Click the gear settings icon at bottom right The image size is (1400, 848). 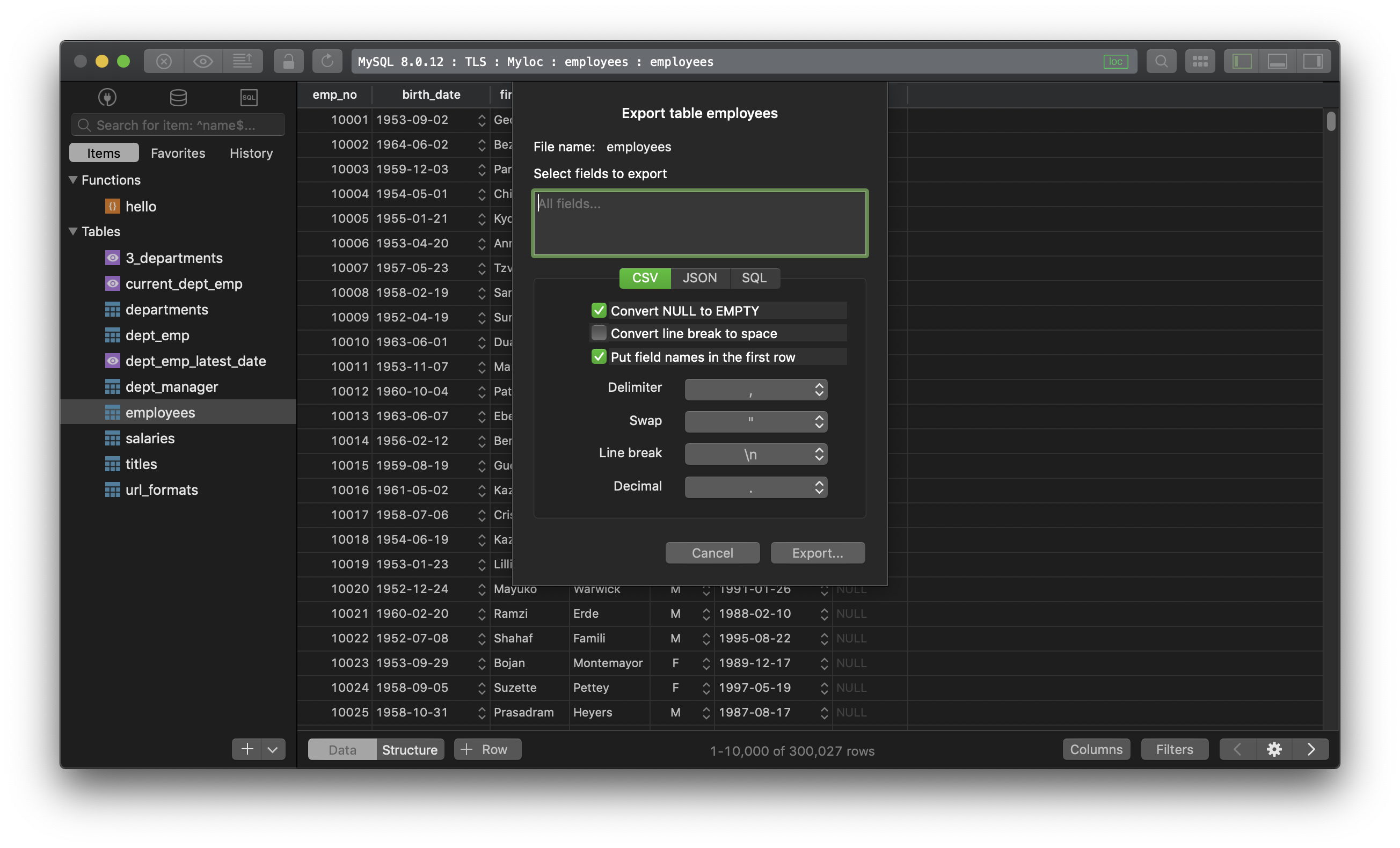click(x=1274, y=749)
